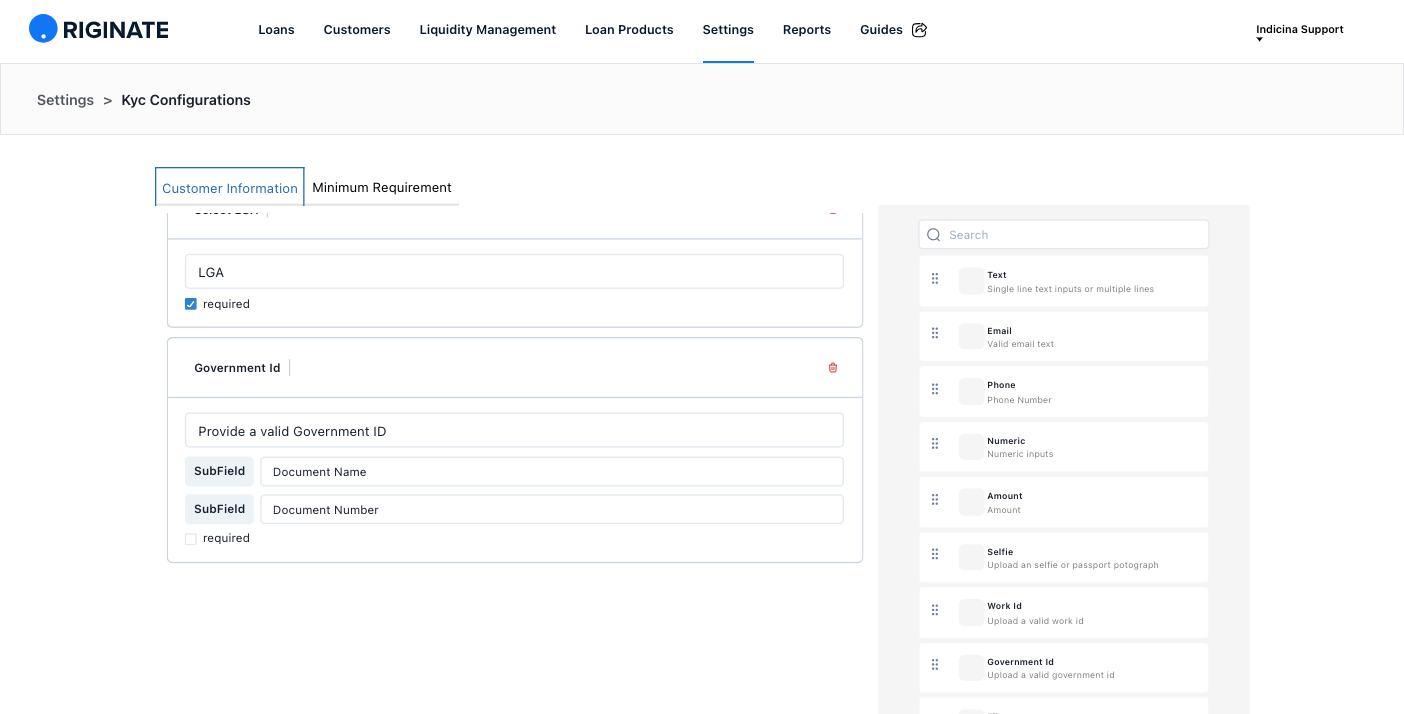Select 'Upload a valid work id' text
The width and height of the screenshot is (1404, 714).
click(x=1035, y=621)
